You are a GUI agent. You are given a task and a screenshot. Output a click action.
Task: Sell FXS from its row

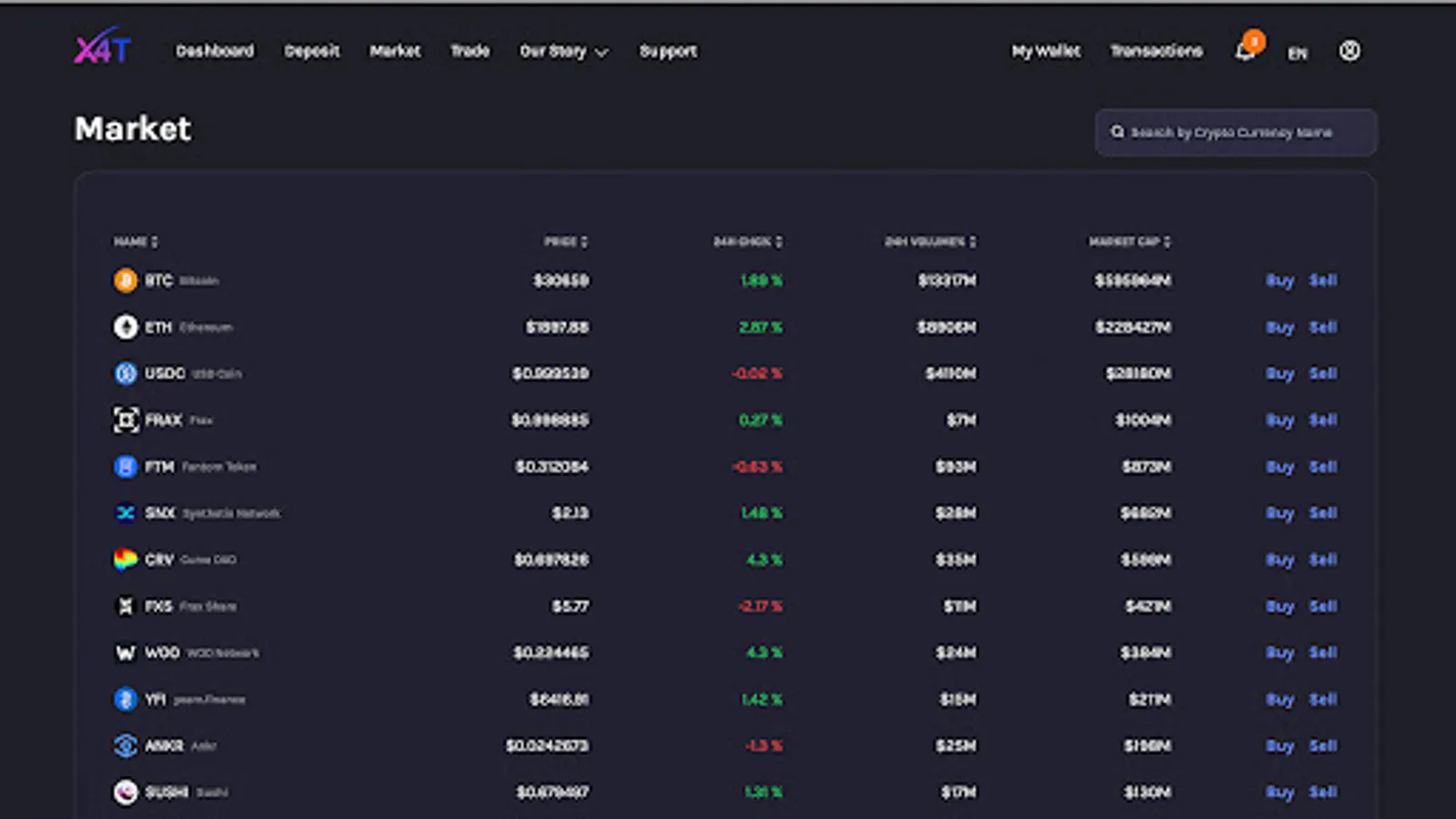click(1323, 606)
